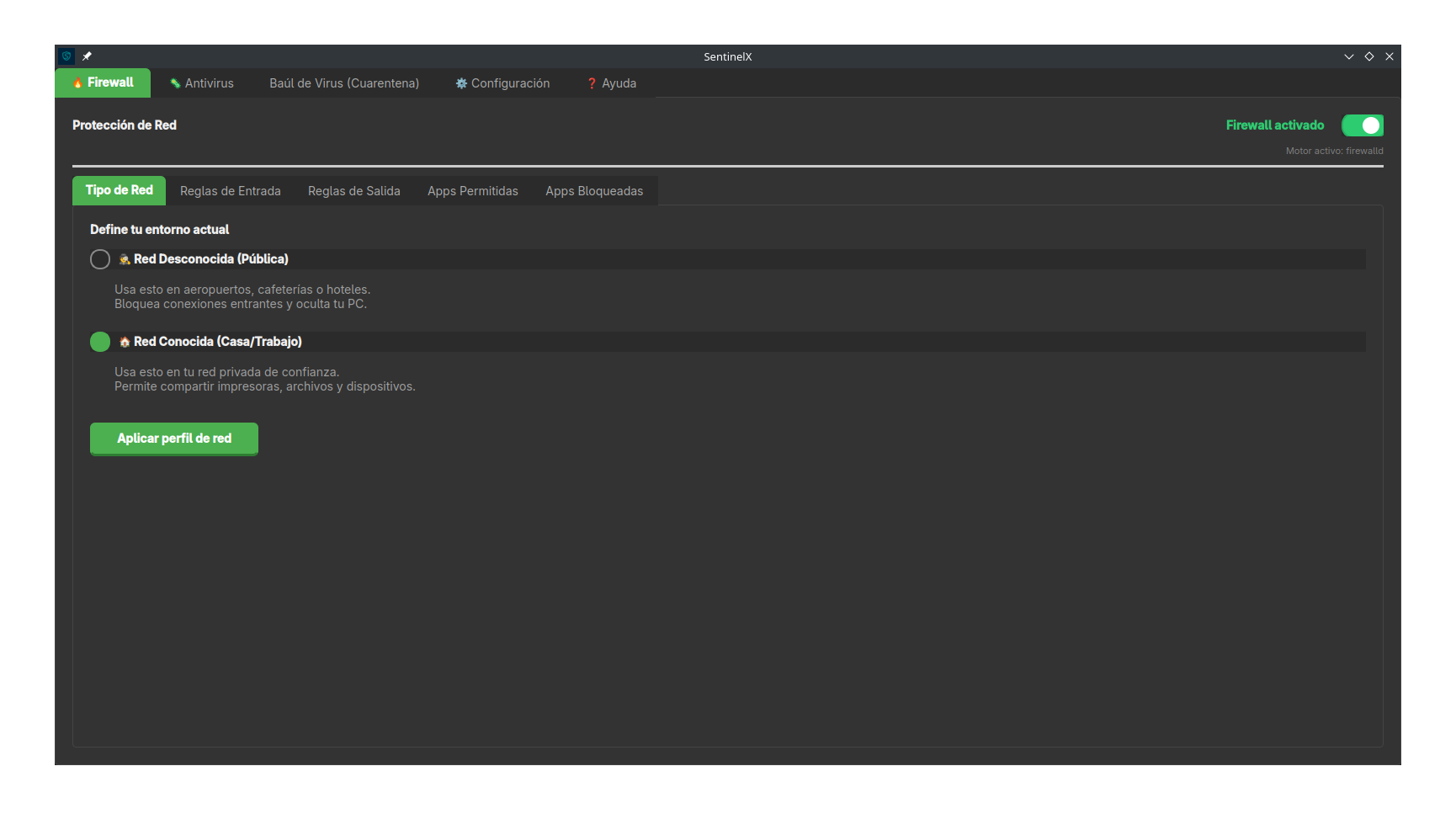Image resolution: width=1456 pixels, height=830 pixels.
Task: Open the Configuración tab
Action: click(502, 83)
